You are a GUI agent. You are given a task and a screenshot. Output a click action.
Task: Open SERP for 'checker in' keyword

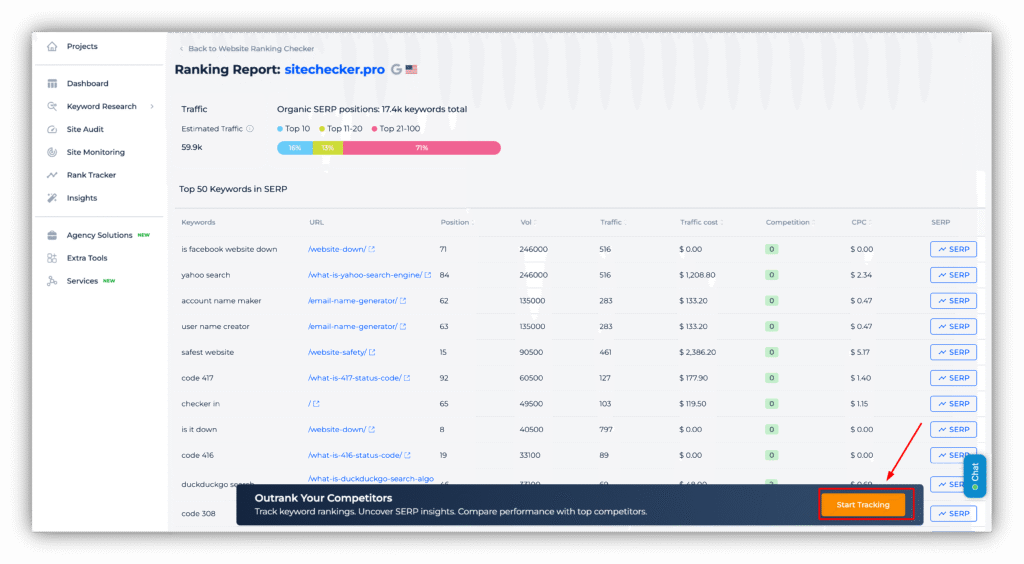[953, 404]
